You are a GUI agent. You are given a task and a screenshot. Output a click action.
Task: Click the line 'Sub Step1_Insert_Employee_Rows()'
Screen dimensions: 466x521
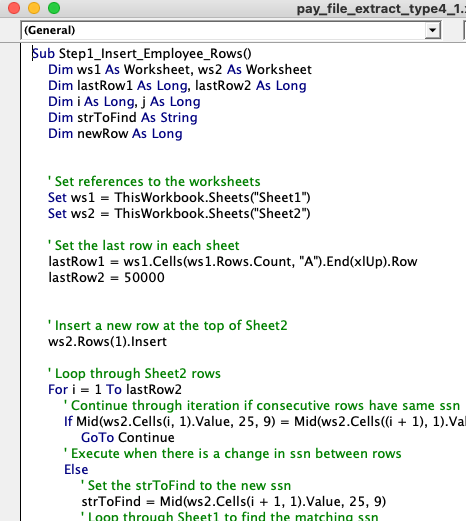point(142,54)
